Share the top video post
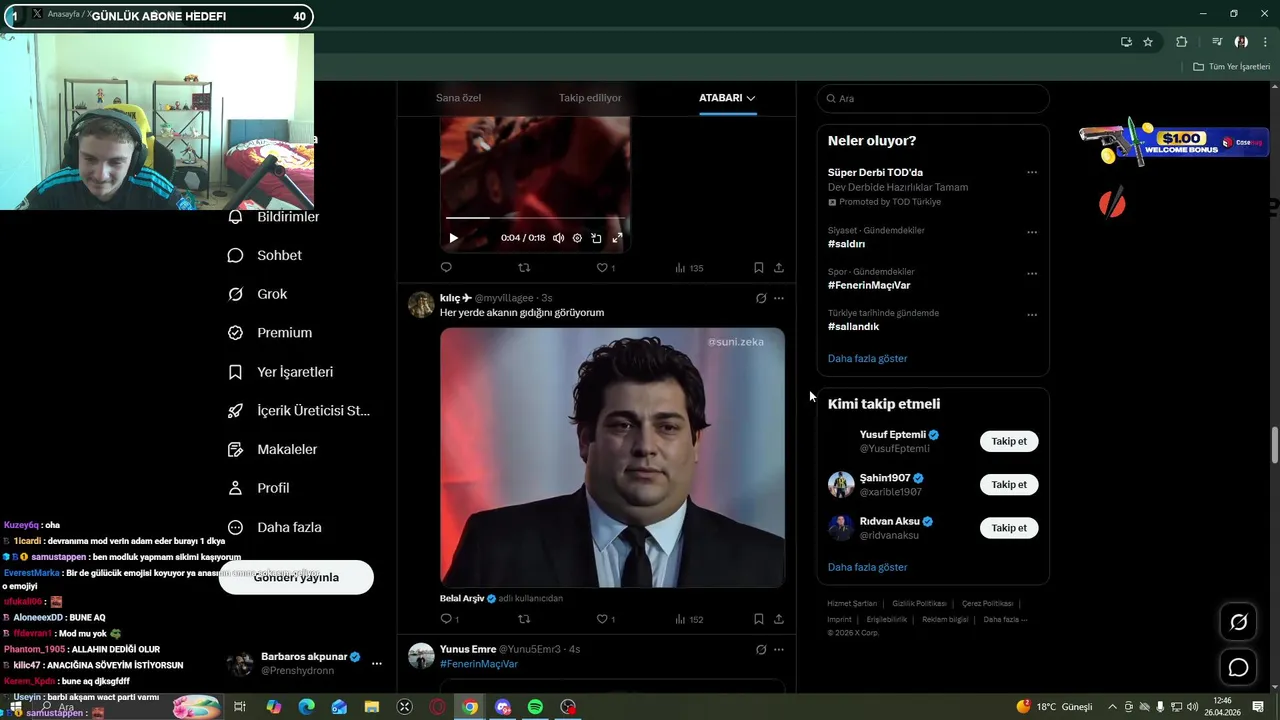 [x=779, y=268]
